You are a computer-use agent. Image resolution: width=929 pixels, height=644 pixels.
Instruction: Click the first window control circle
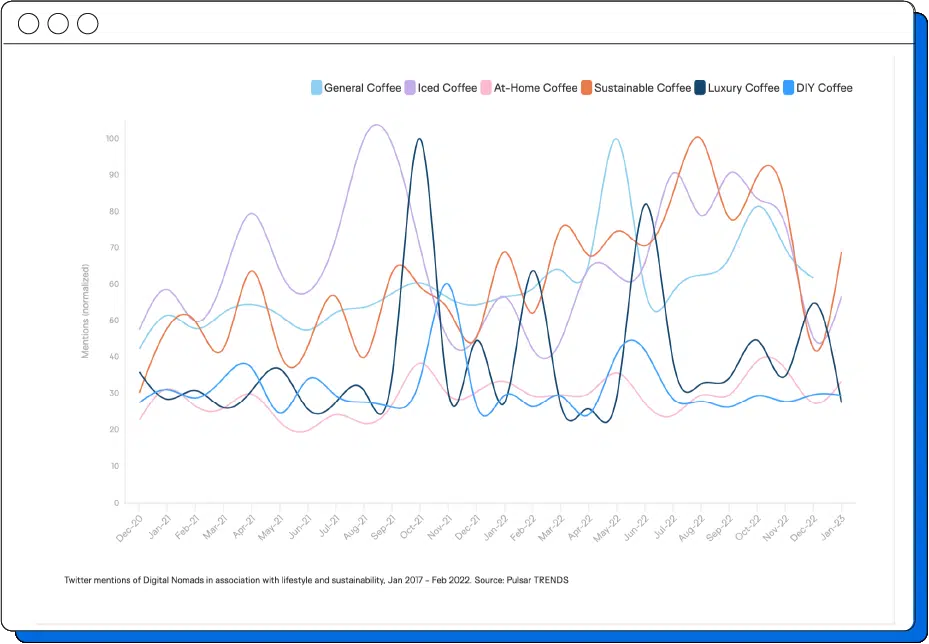coord(29,23)
